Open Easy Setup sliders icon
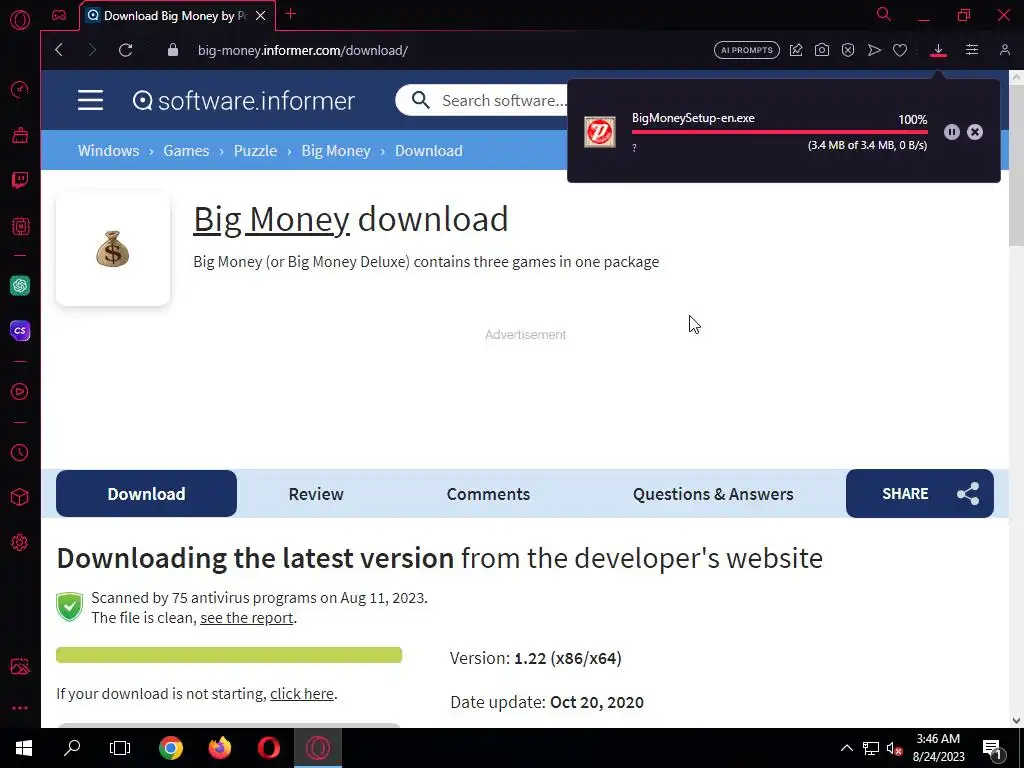This screenshot has width=1024, height=768. [972, 50]
